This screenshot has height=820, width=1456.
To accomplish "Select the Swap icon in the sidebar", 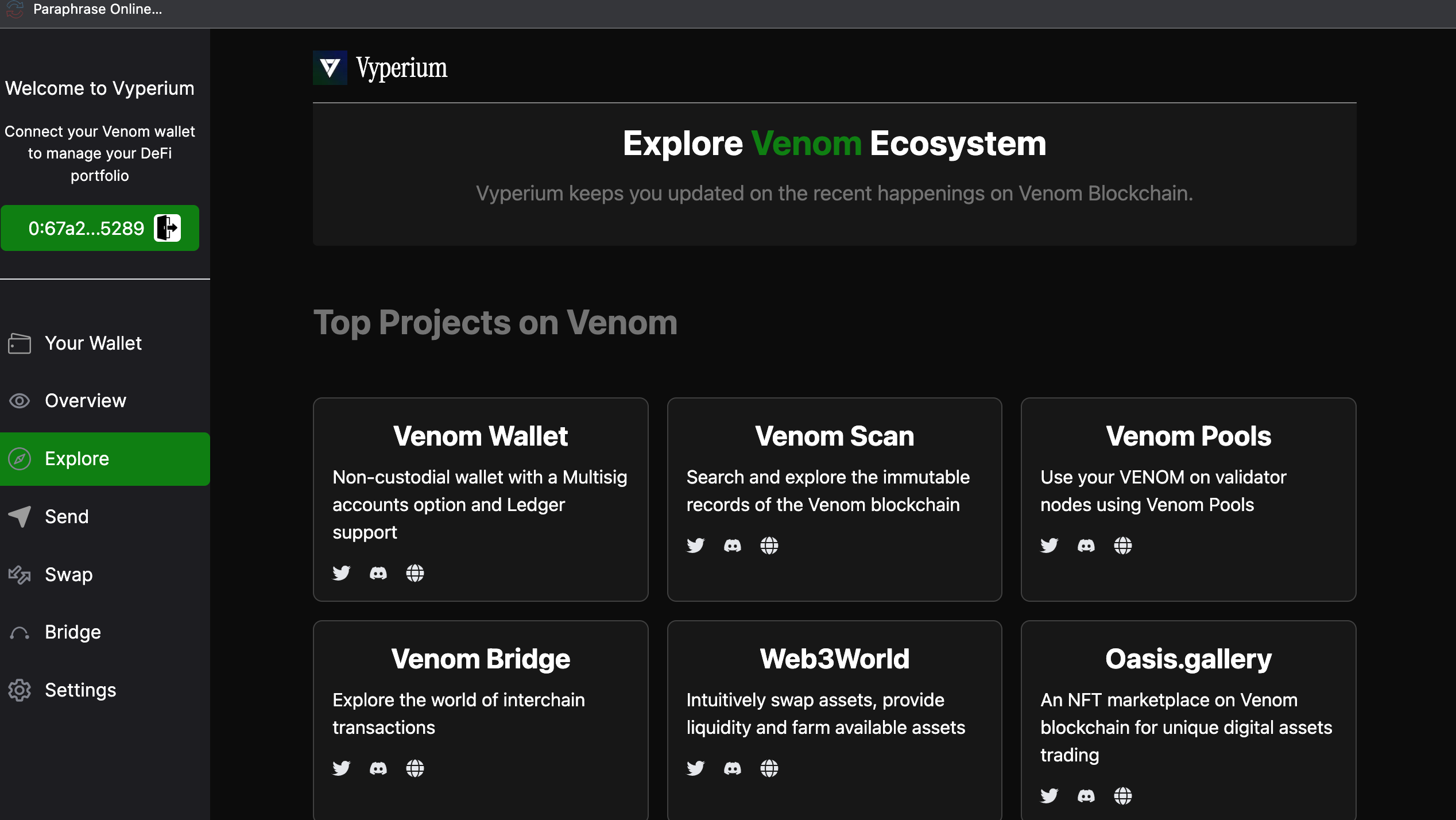I will coord(19,575).
